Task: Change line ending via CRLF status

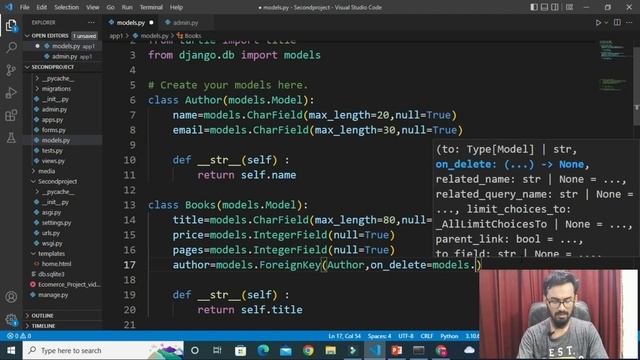Action: 427,336
